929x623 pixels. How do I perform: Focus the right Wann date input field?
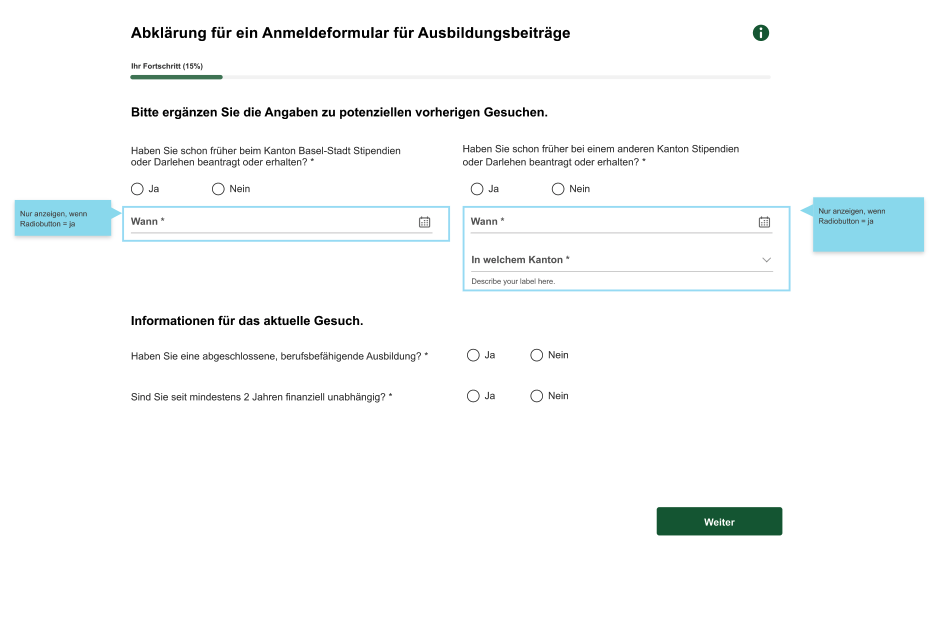[622, 222]
